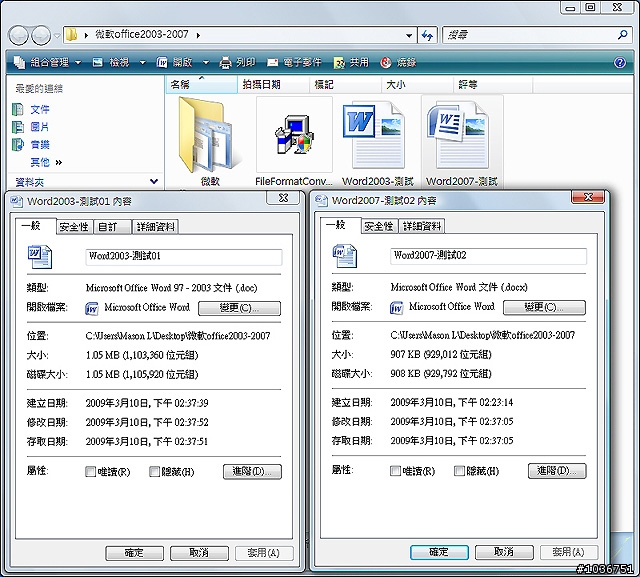640x577 pixels.
Task: Switch to 安全性 tab in Word2003 dialog
Action: pos(74,226)
